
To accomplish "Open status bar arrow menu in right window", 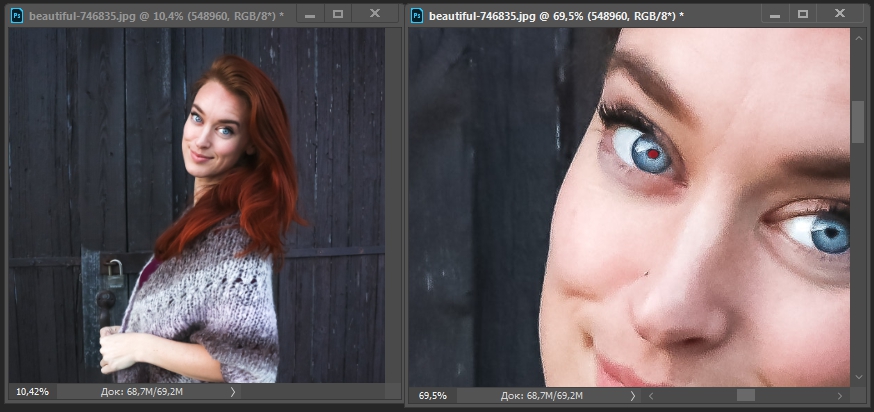I will (x=633, y=396).
